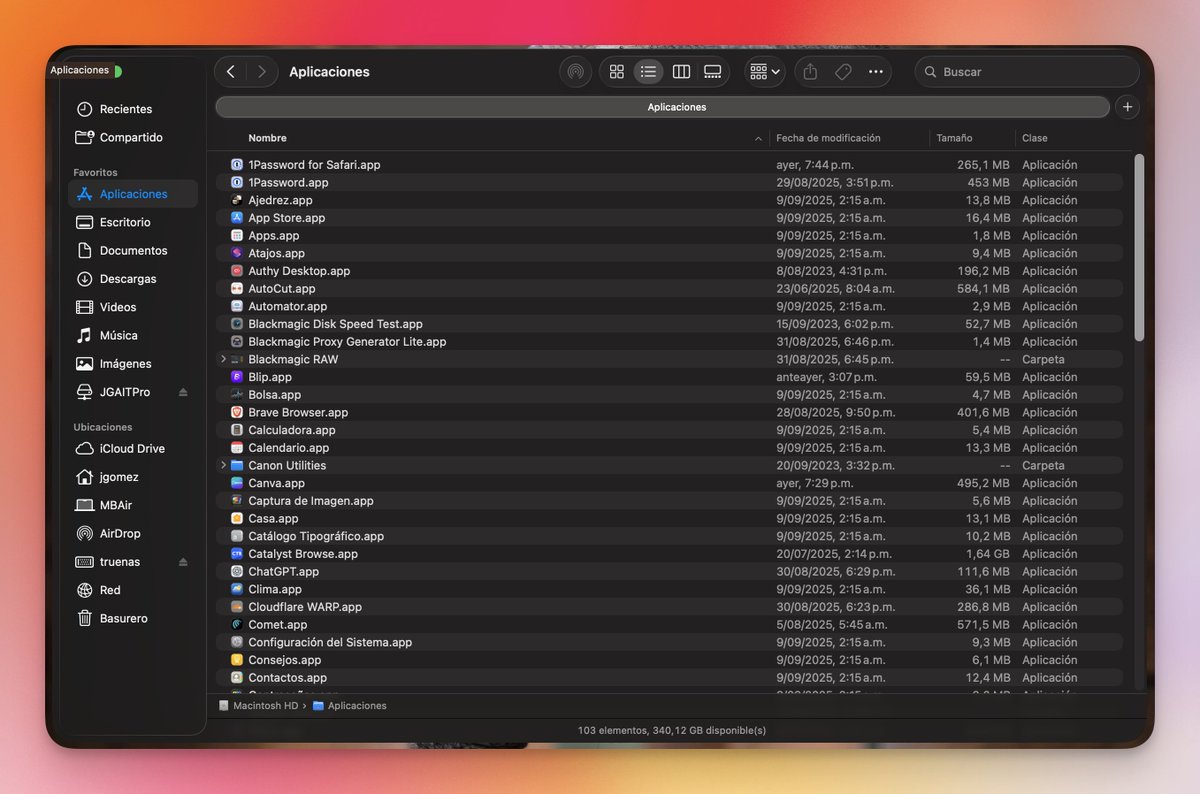
Task: Click the Ajedrez.app icon
Action: click(237, 200)
